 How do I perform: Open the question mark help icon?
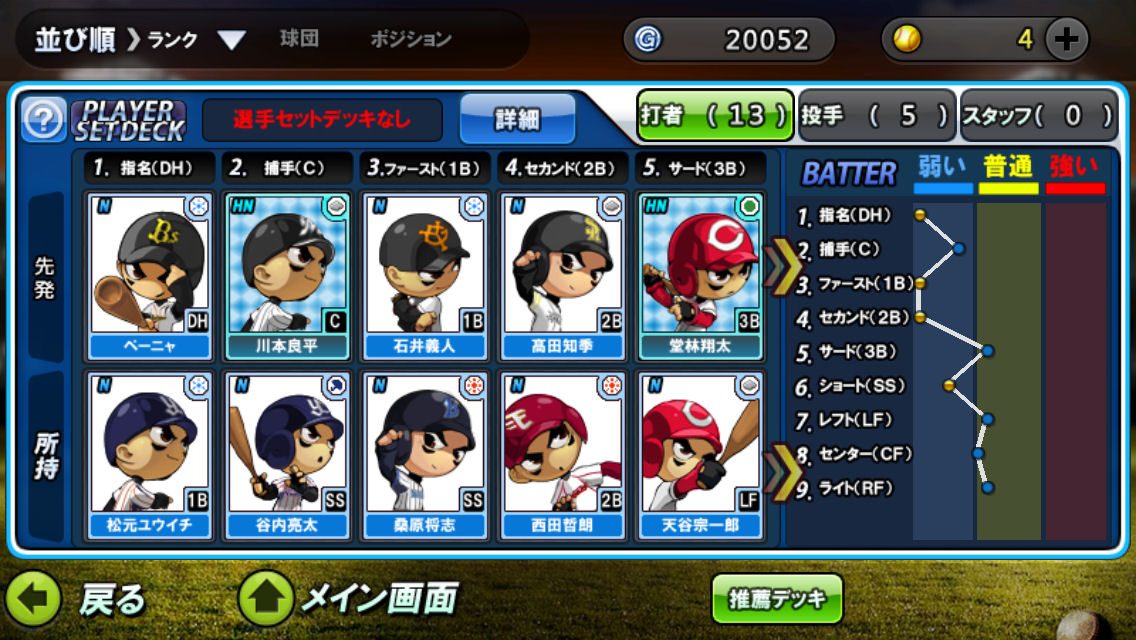(x=43, y=119)
